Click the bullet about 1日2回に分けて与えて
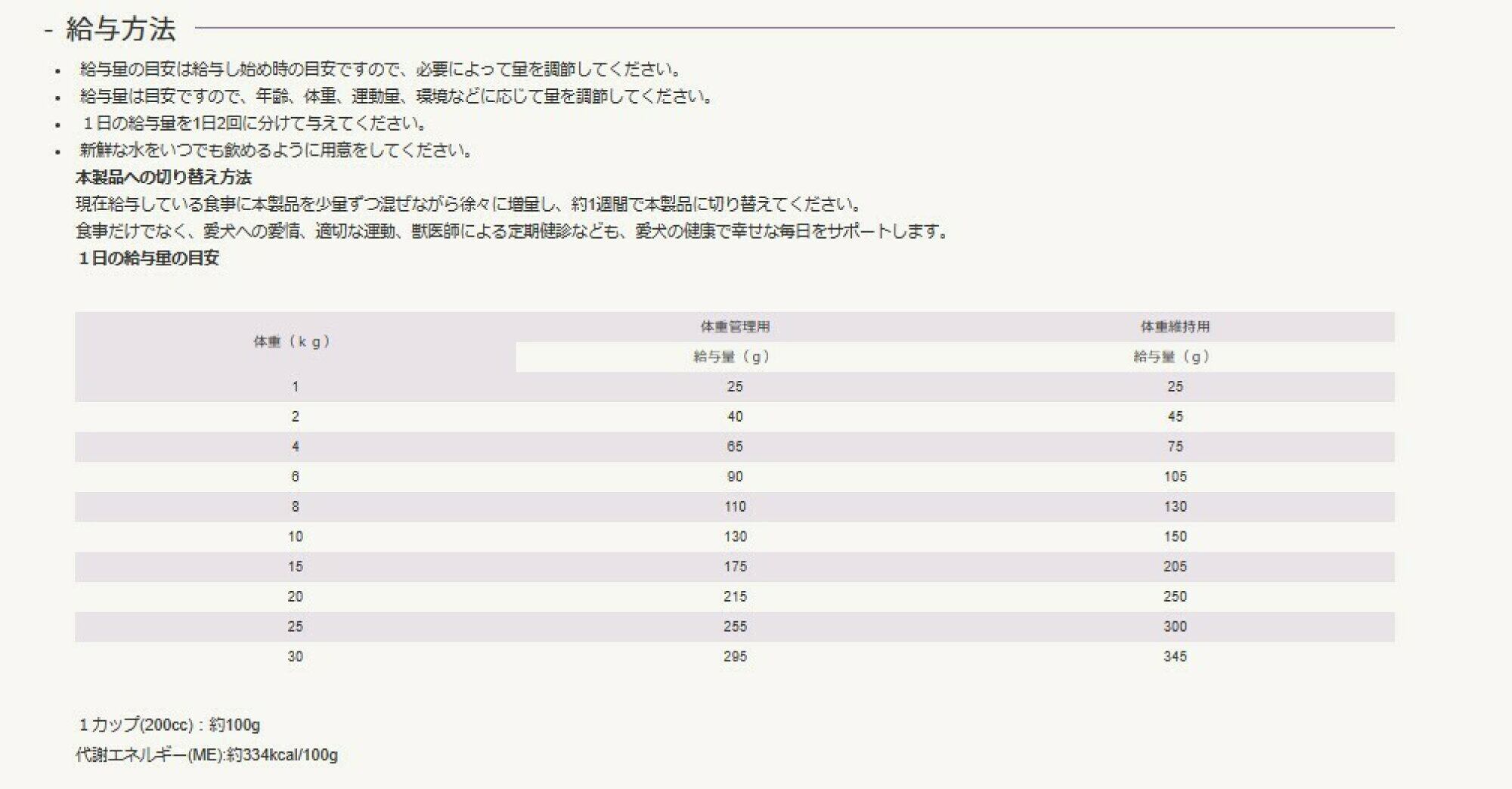This screenshot has height=789, width=1512. point(255,123)
